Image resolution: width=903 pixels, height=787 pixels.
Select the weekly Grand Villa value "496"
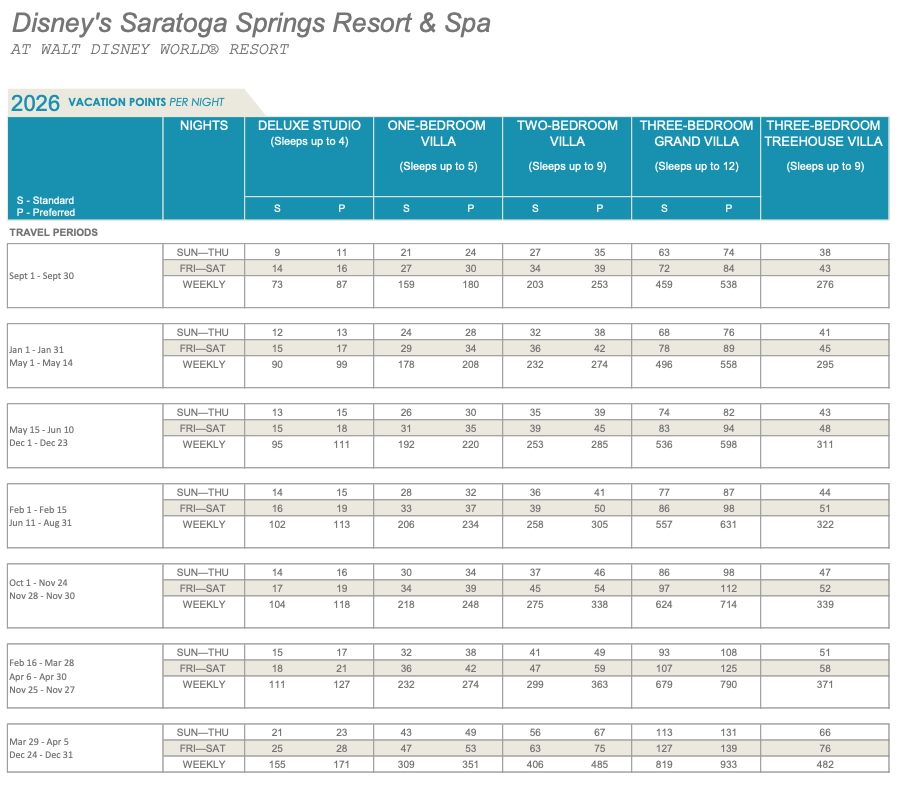coord(664,365)
